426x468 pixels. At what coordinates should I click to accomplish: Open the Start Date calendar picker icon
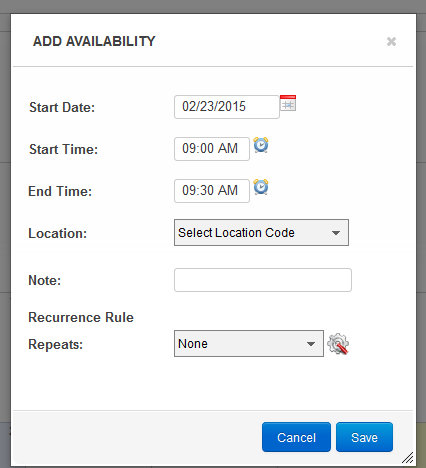[288, 103]
